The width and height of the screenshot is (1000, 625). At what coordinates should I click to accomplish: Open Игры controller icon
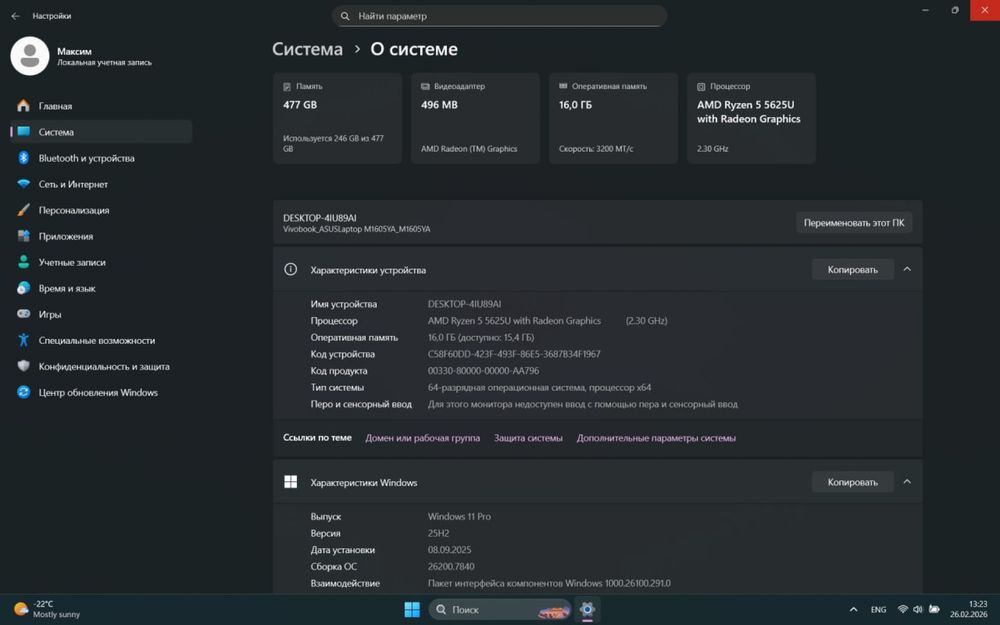tap(24, 314)
